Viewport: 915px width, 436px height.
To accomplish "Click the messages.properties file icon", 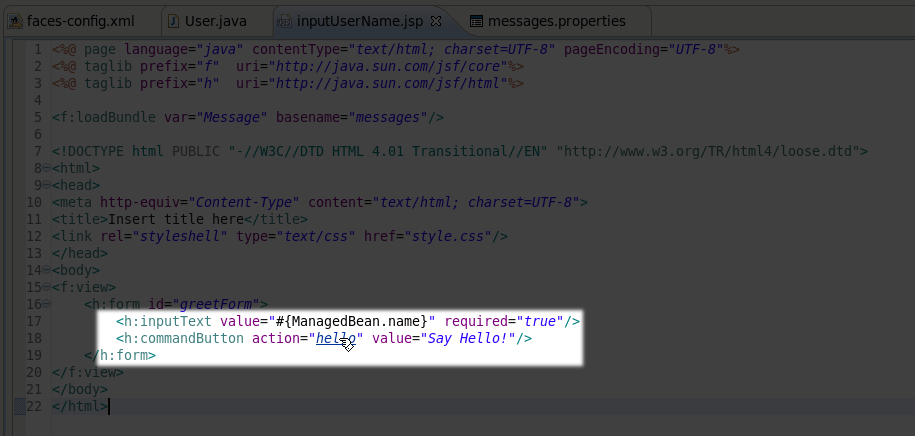I will [x=476, y=21].
